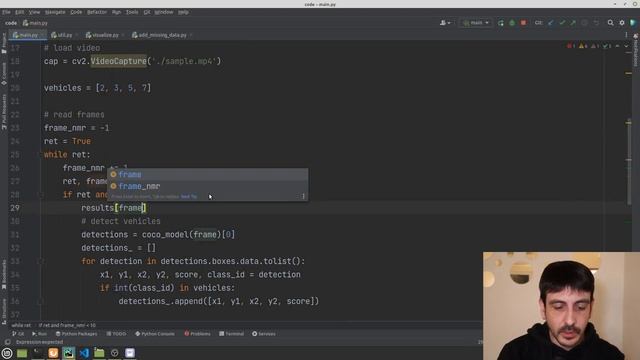Click the green Debug bug icon

[512, 23]
